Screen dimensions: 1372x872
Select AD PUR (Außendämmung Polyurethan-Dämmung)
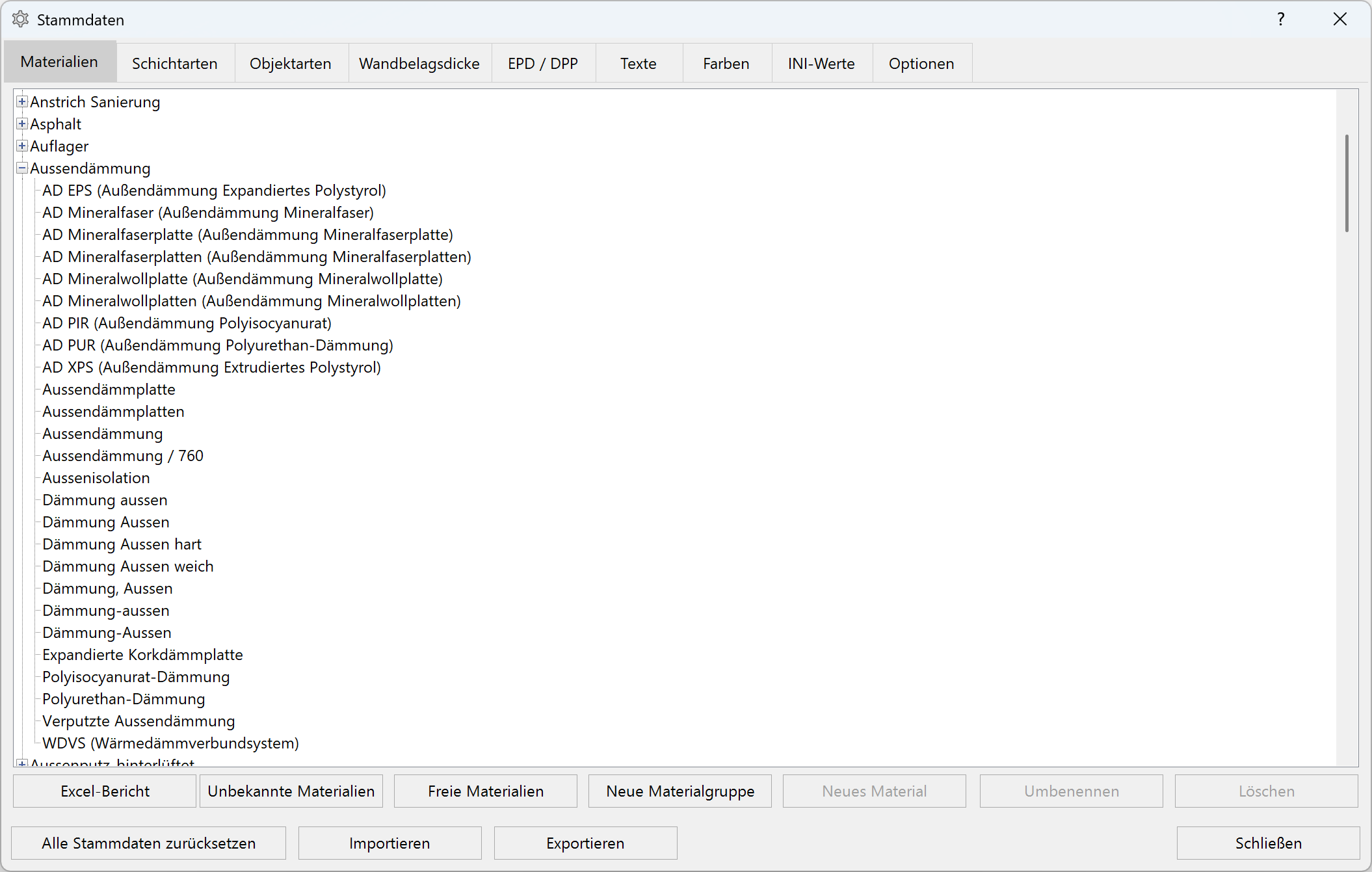click(x=218, y=345)
